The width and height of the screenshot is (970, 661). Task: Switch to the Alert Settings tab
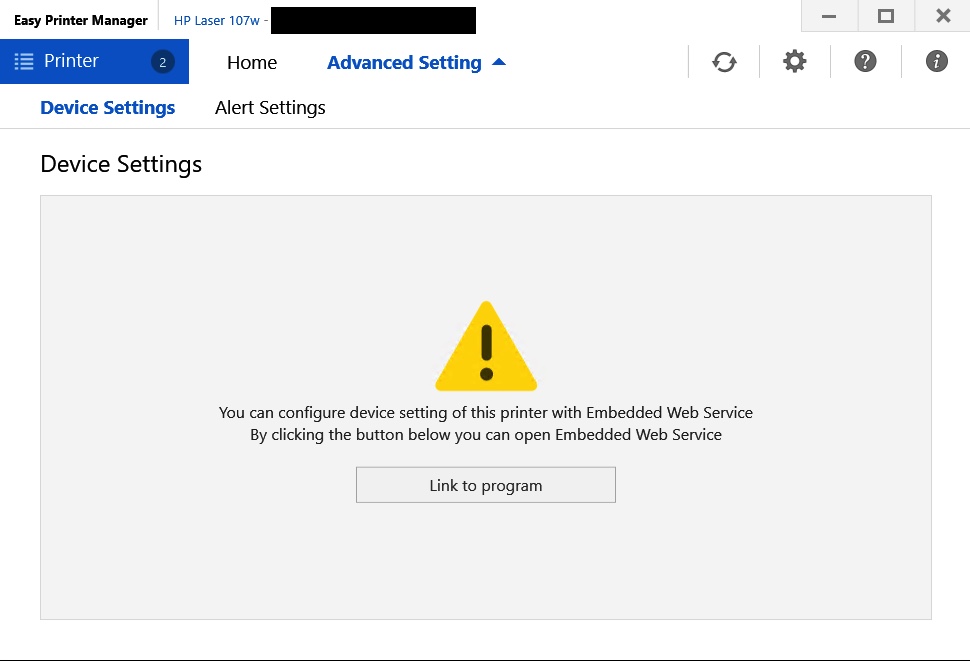pos(270,108)
